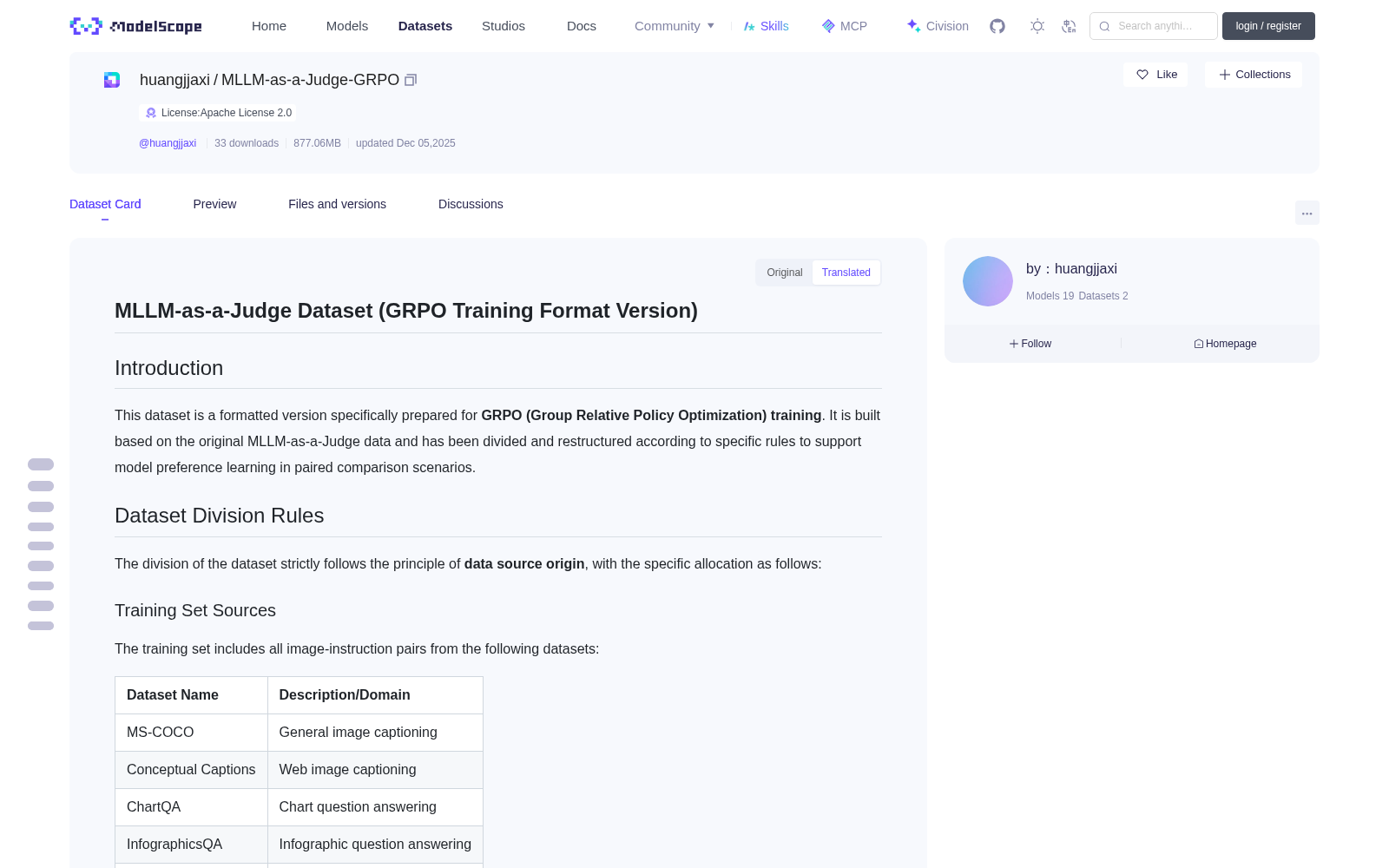Click the magnifier icon in search box

1105,26
